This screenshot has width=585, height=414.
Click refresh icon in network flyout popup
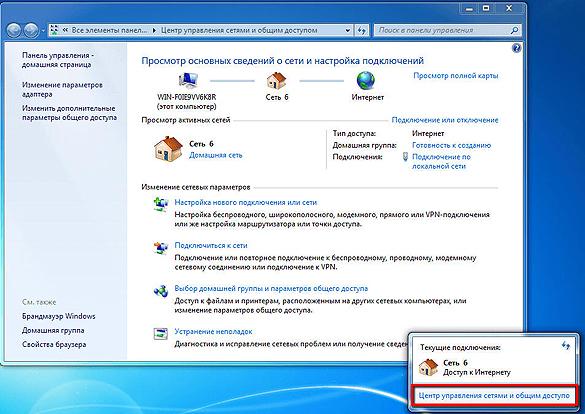[566, 346]
